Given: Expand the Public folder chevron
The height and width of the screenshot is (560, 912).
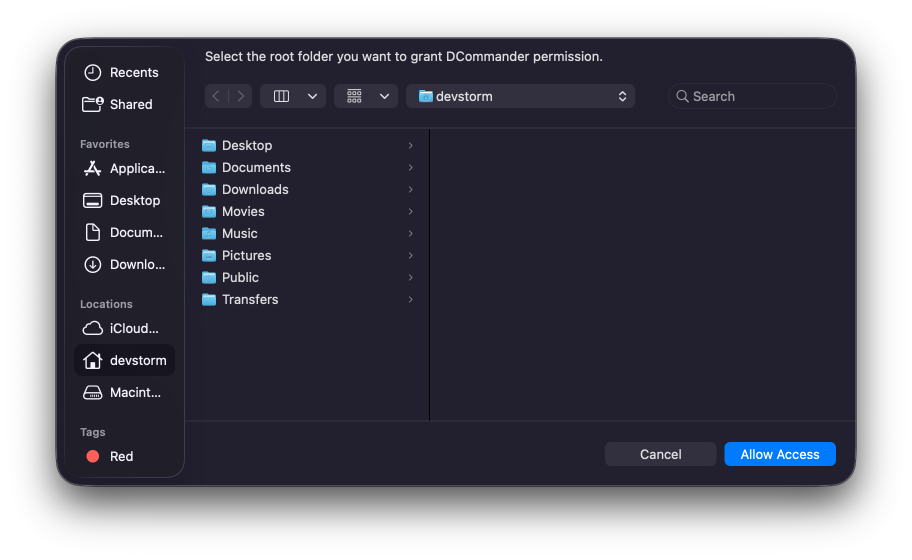Looking at the screenshot, I should click(x=411, y=278).
